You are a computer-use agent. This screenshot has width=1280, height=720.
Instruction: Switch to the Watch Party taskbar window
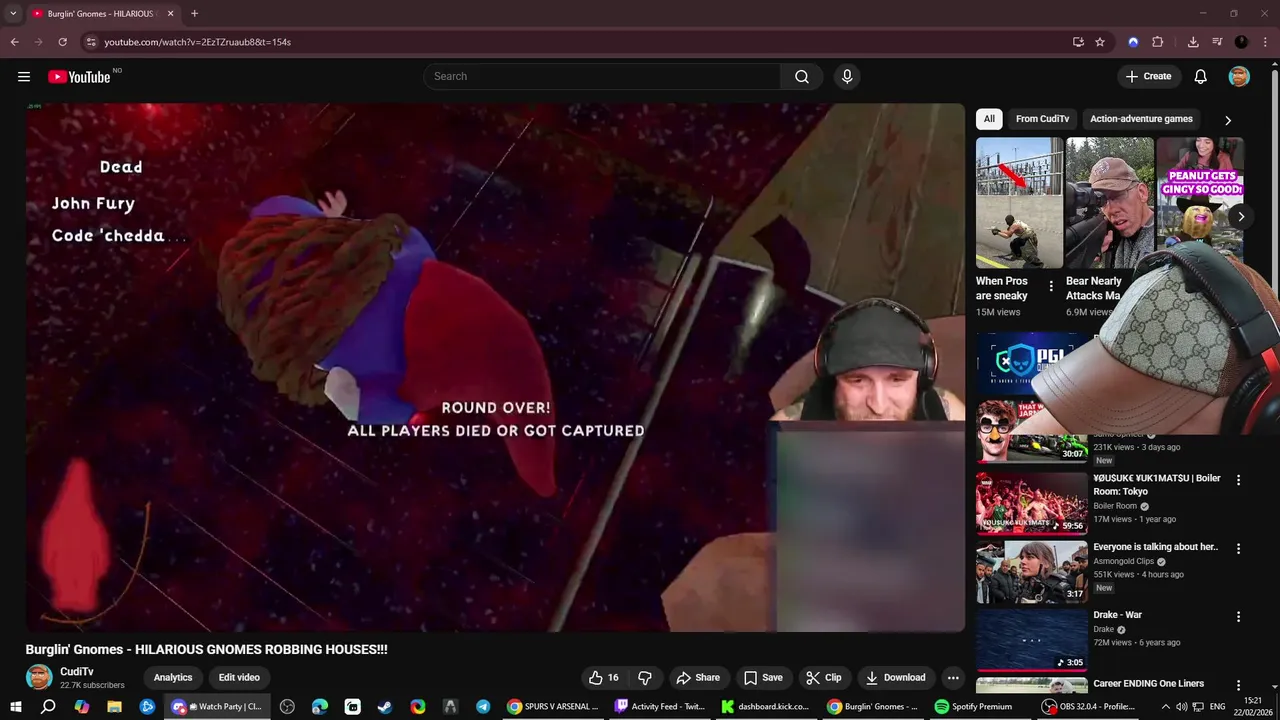click(x=216, y=706)
